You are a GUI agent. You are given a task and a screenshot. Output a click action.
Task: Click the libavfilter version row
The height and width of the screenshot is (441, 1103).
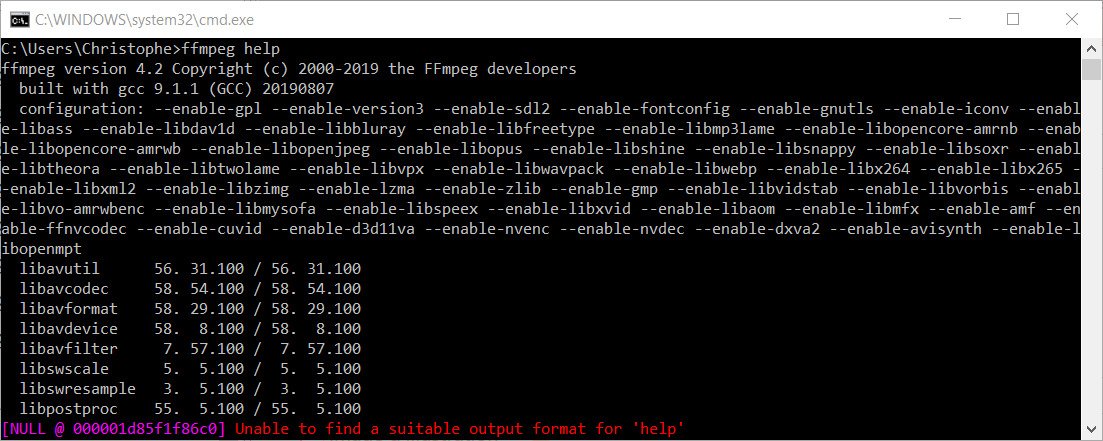click(190, 349)
